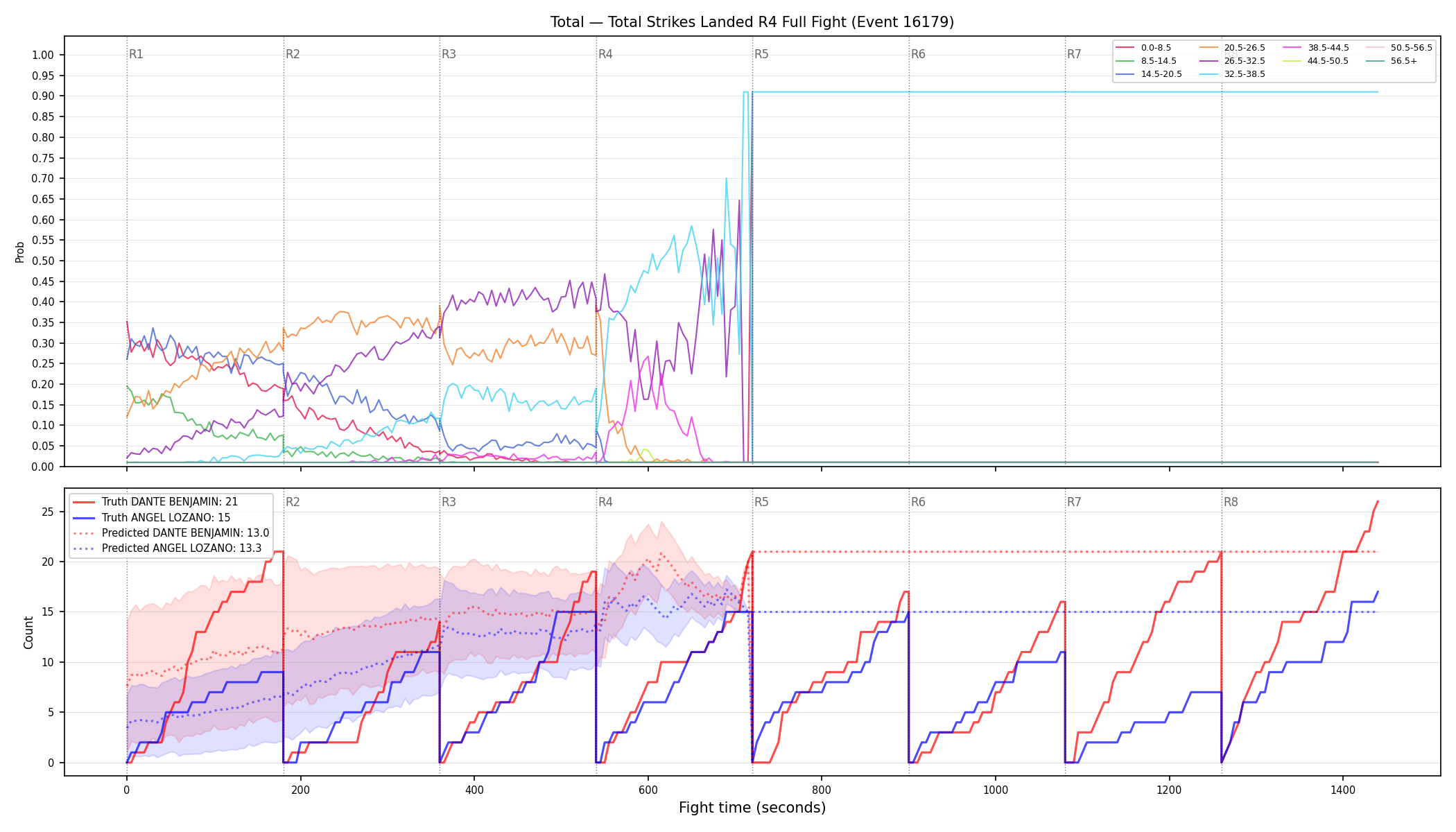Click the R6 round marker in bottom chart
This screenshot has height=832, width=1456.
[918, 502]
